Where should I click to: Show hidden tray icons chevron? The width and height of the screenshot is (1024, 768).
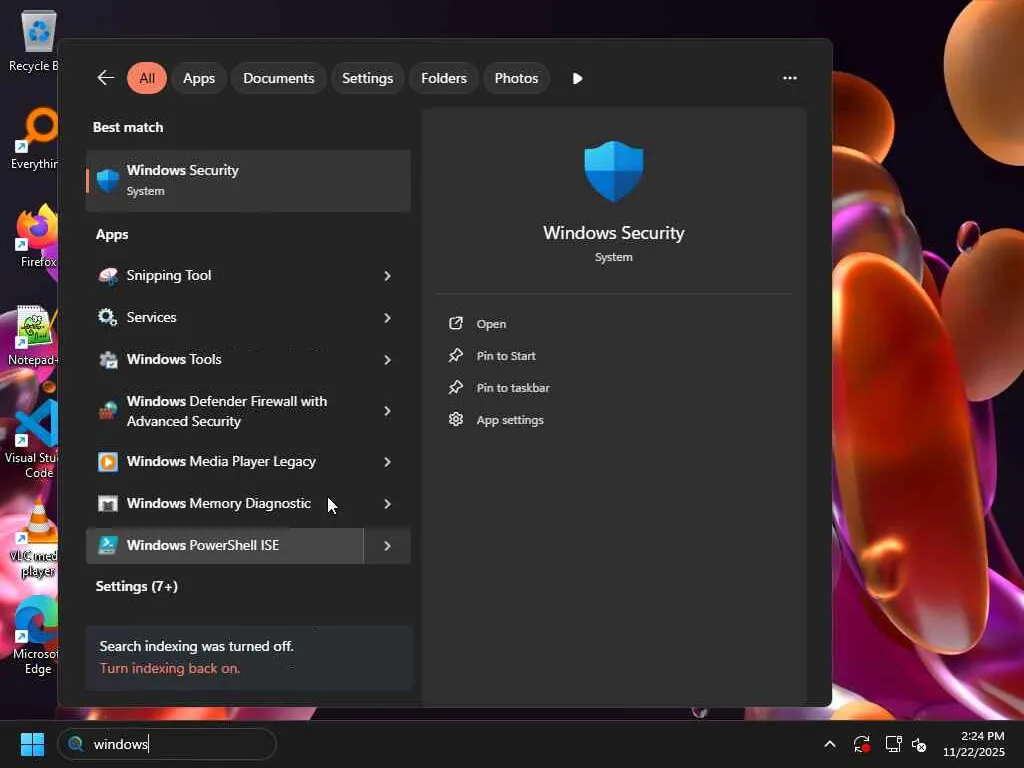(x=829, y=744)
